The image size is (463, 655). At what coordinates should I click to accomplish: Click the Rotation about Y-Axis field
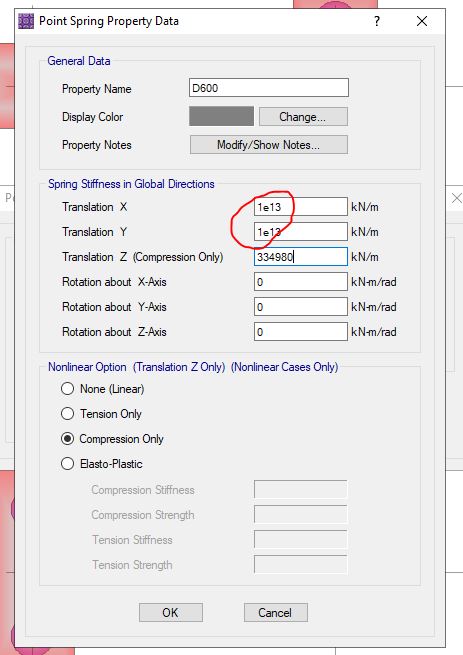pyautogui.click(x=300, y=307)
